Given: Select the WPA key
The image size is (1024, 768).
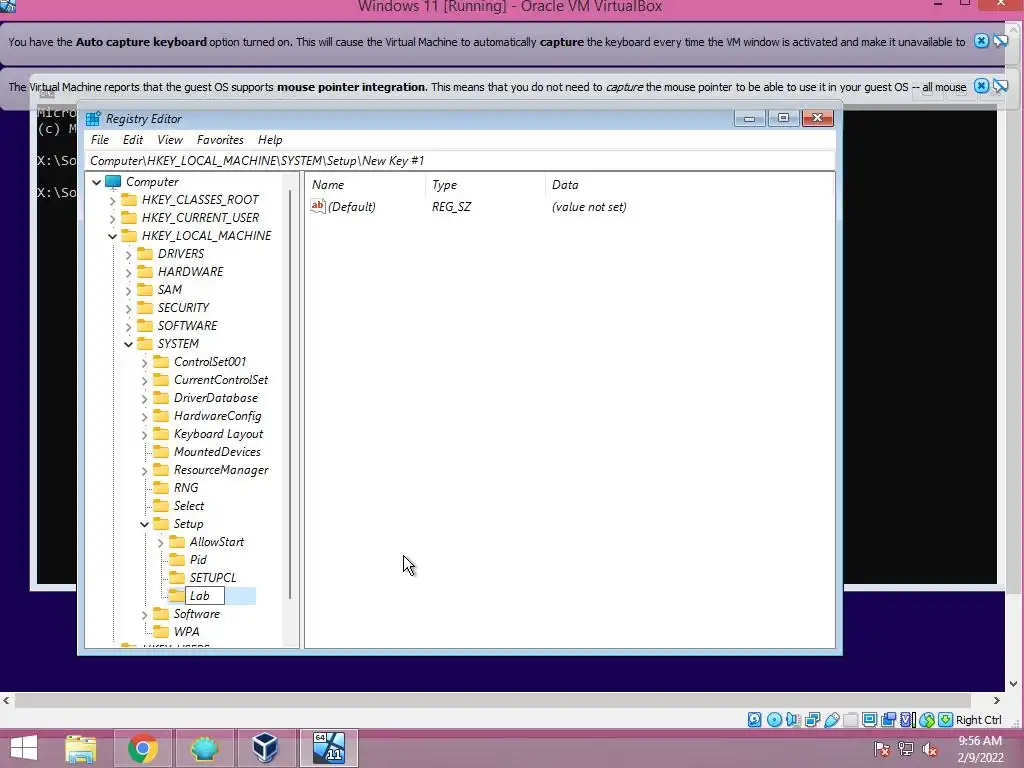Looking at the screenshot, I should click(186, 632).
